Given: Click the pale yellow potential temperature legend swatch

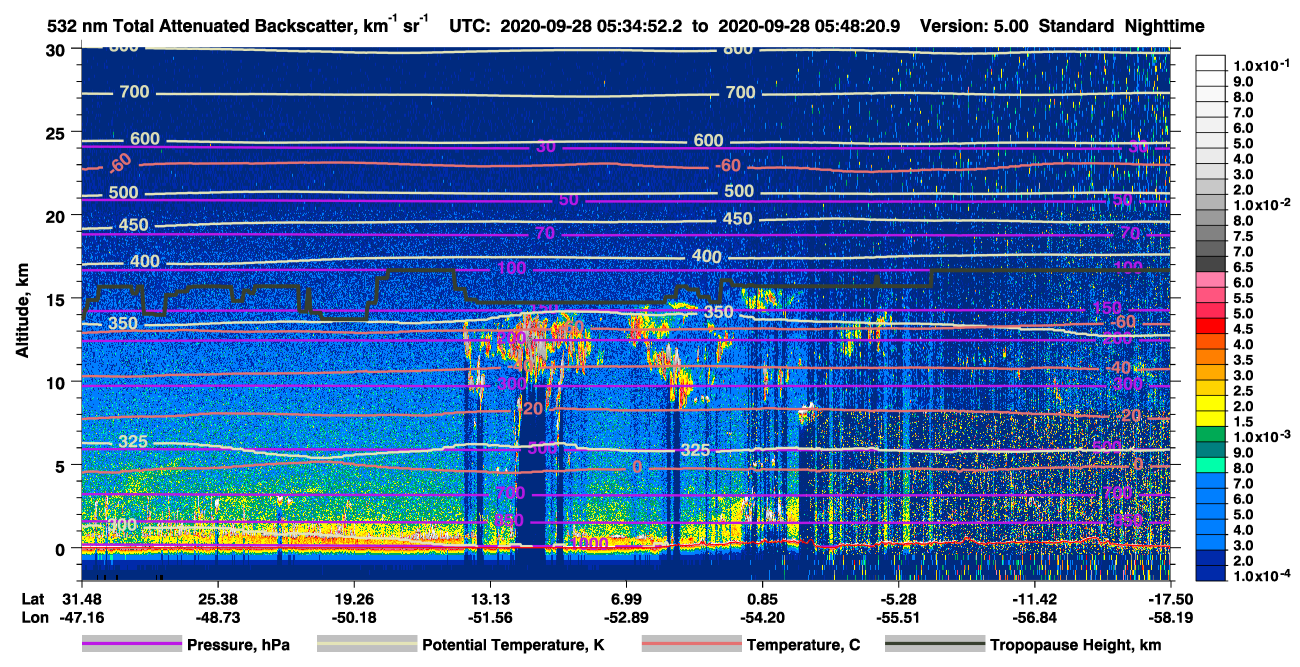Looking at the screenshot, I should click(366, 645).
